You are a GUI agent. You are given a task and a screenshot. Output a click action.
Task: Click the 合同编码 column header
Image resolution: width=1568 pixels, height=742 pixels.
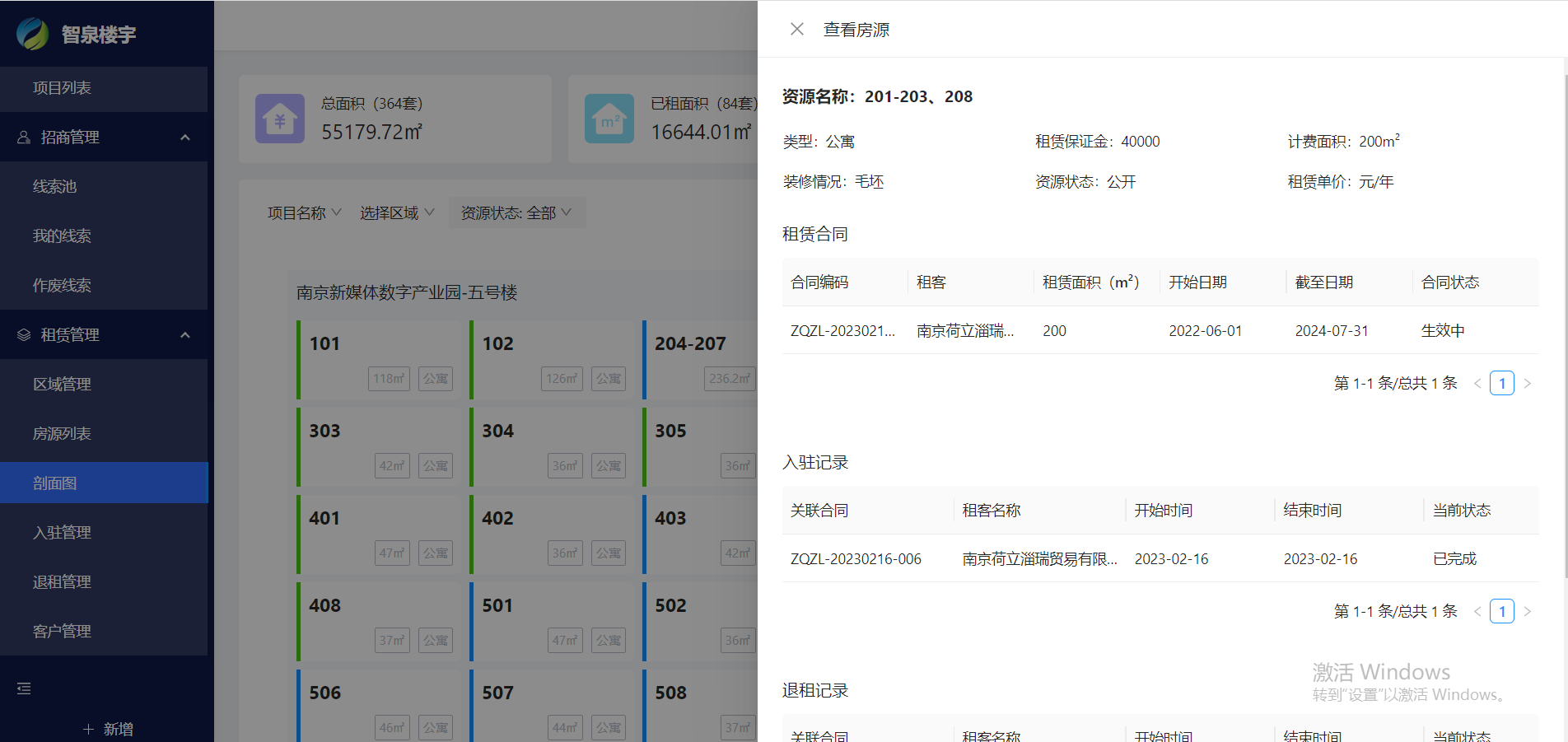click(x=819, y=282)
